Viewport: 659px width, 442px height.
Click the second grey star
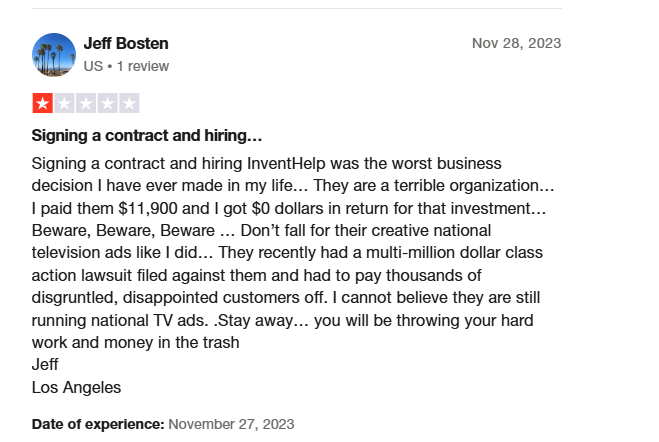click(64, 103)
